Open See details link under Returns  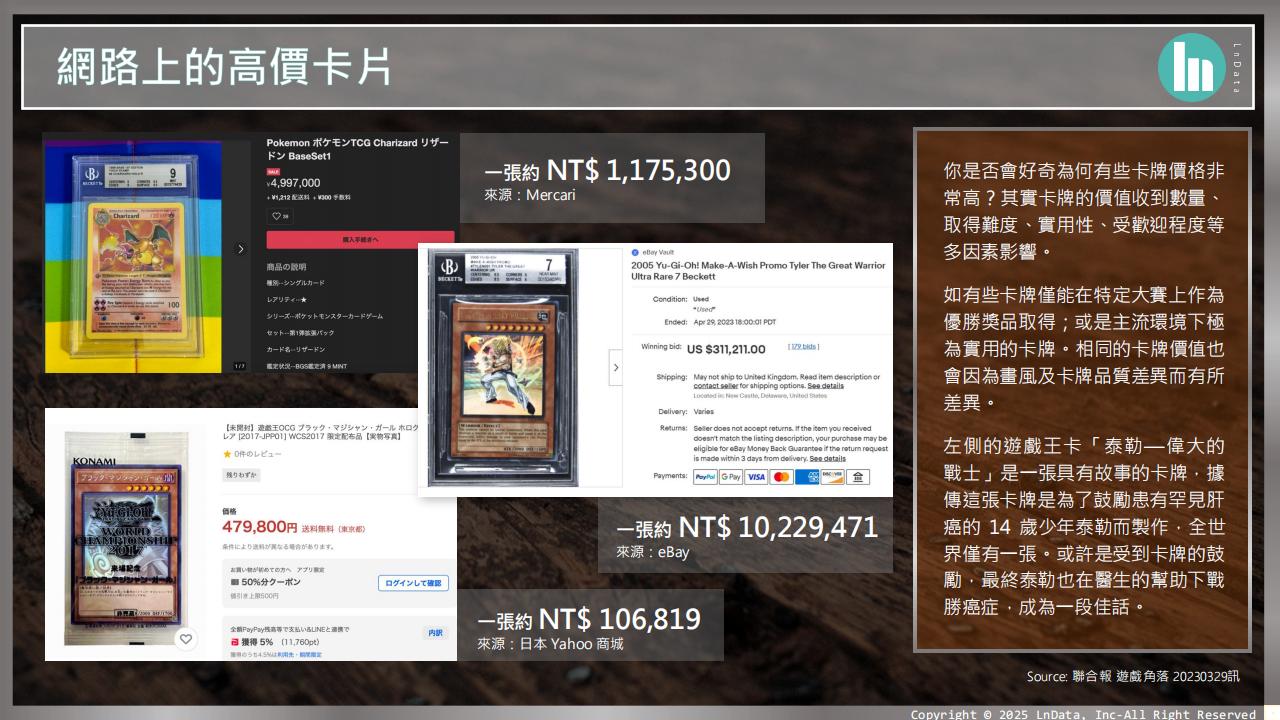point(827,459)
